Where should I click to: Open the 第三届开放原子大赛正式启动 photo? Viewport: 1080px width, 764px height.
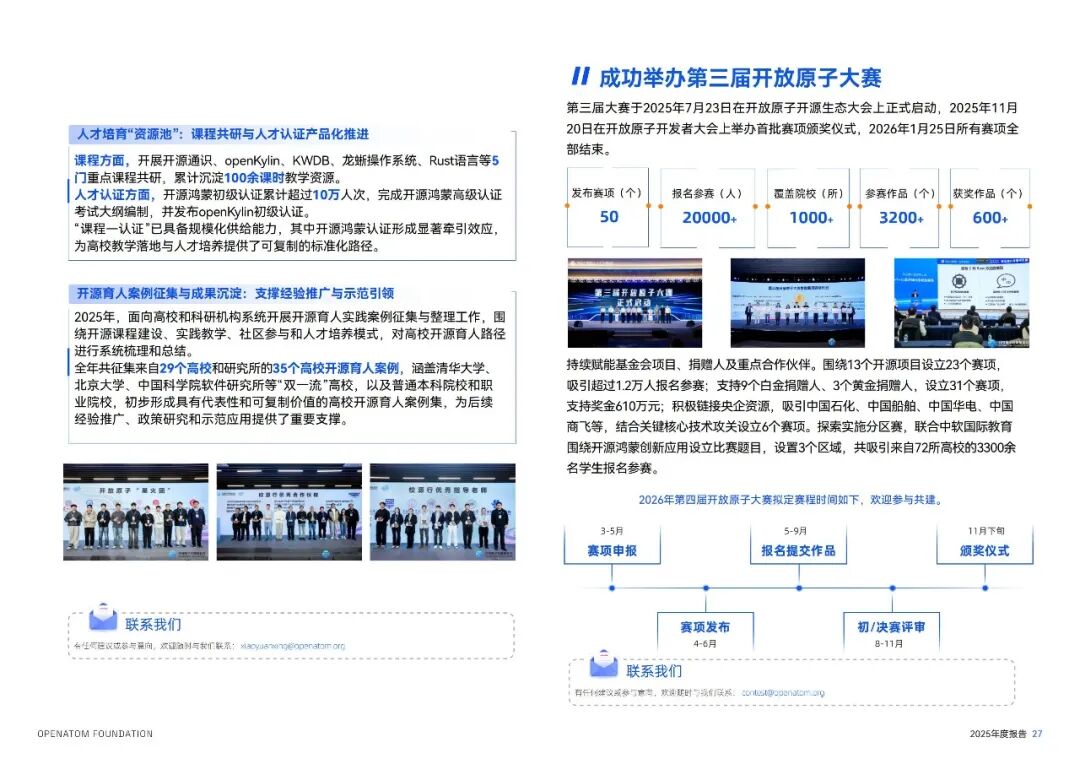pyautogui.click(x=635, y=303)
